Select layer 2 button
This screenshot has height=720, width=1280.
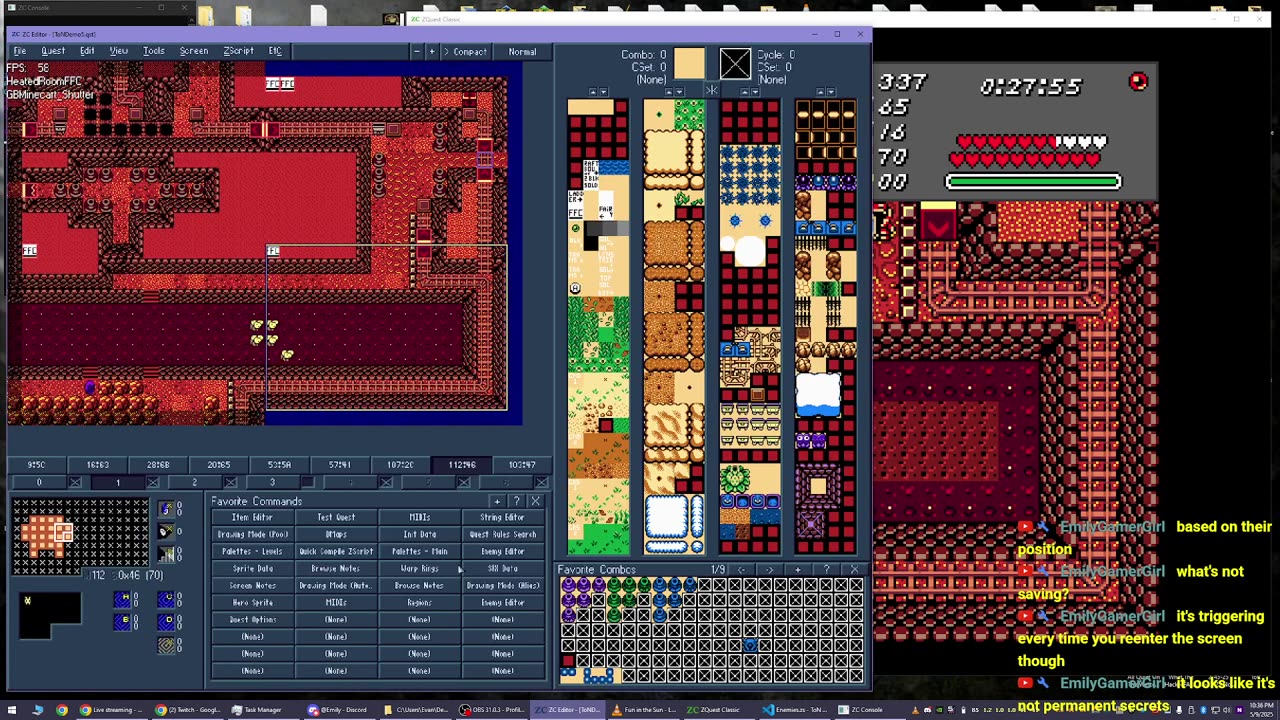coord(195,482)
